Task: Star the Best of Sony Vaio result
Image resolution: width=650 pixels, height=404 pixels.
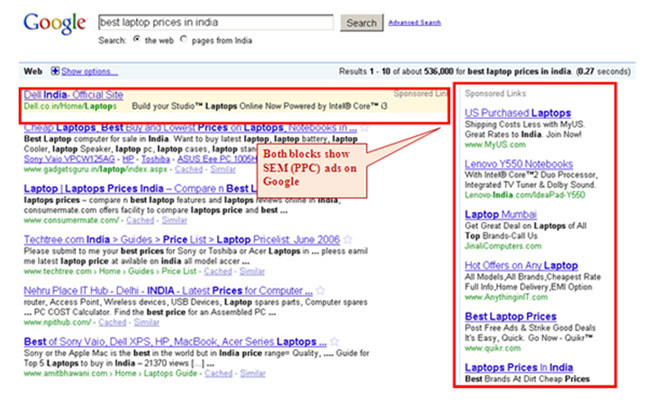Action: click(x=335, y=342)
